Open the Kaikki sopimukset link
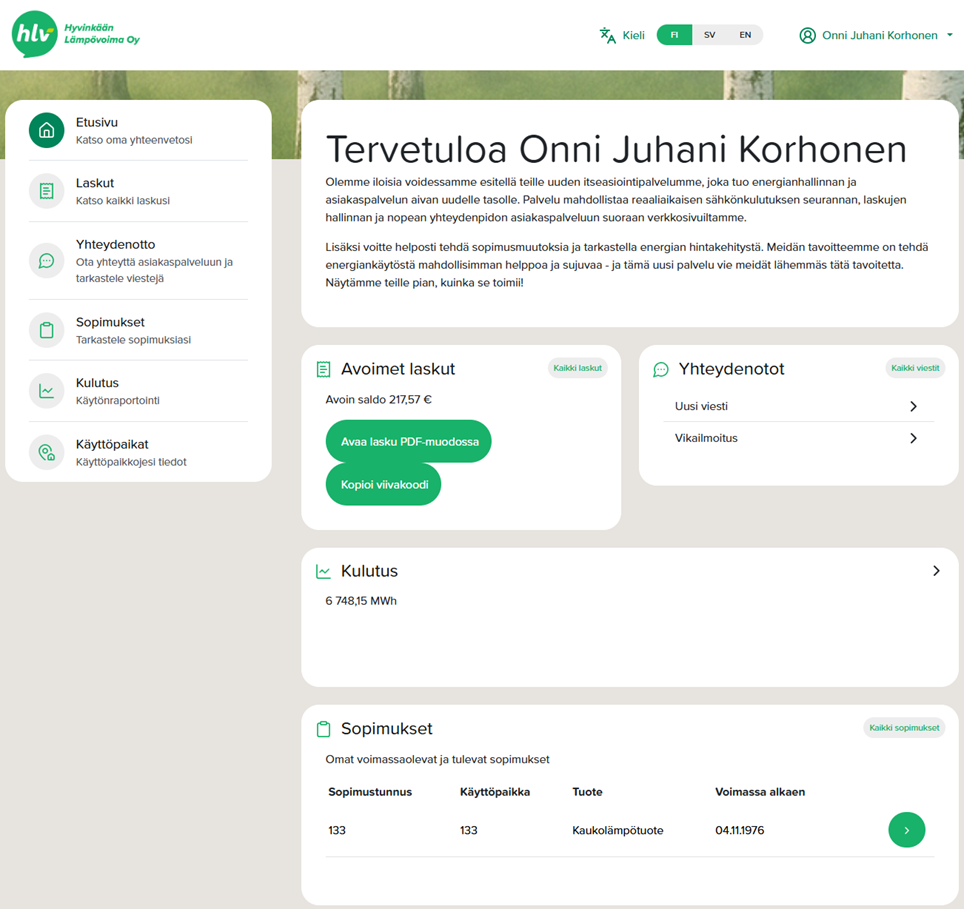The width and height of the screenshot is (964, 909). 904,727
